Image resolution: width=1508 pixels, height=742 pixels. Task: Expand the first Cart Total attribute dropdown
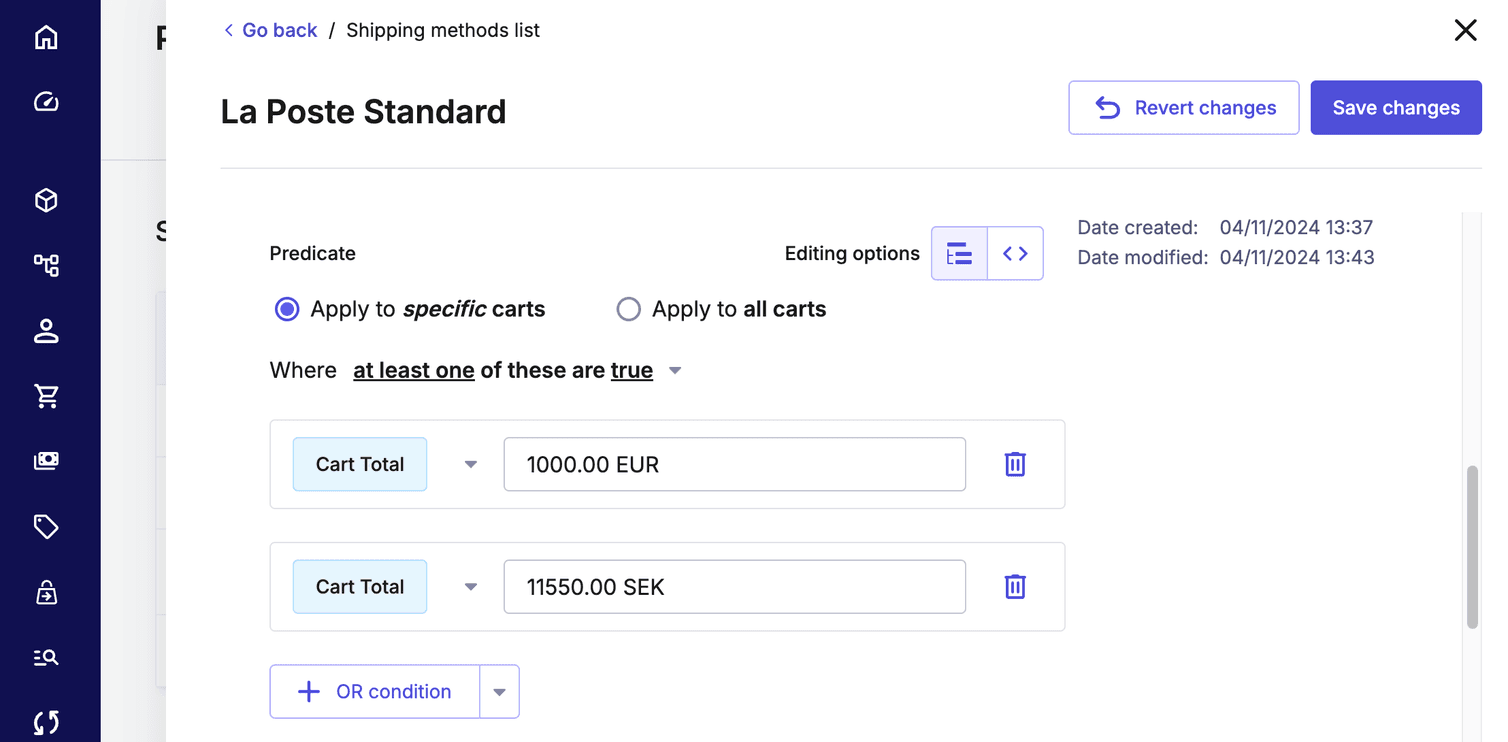(469, 464)
